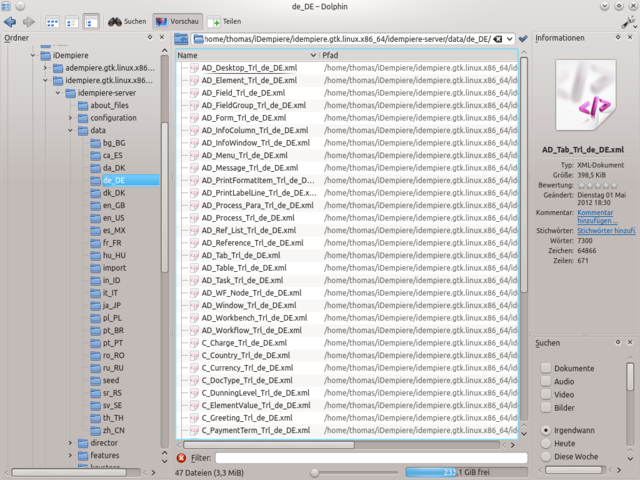Screen dimensions: 640x480
Task: Close the Informationen panel
Action: click(631, 38)
